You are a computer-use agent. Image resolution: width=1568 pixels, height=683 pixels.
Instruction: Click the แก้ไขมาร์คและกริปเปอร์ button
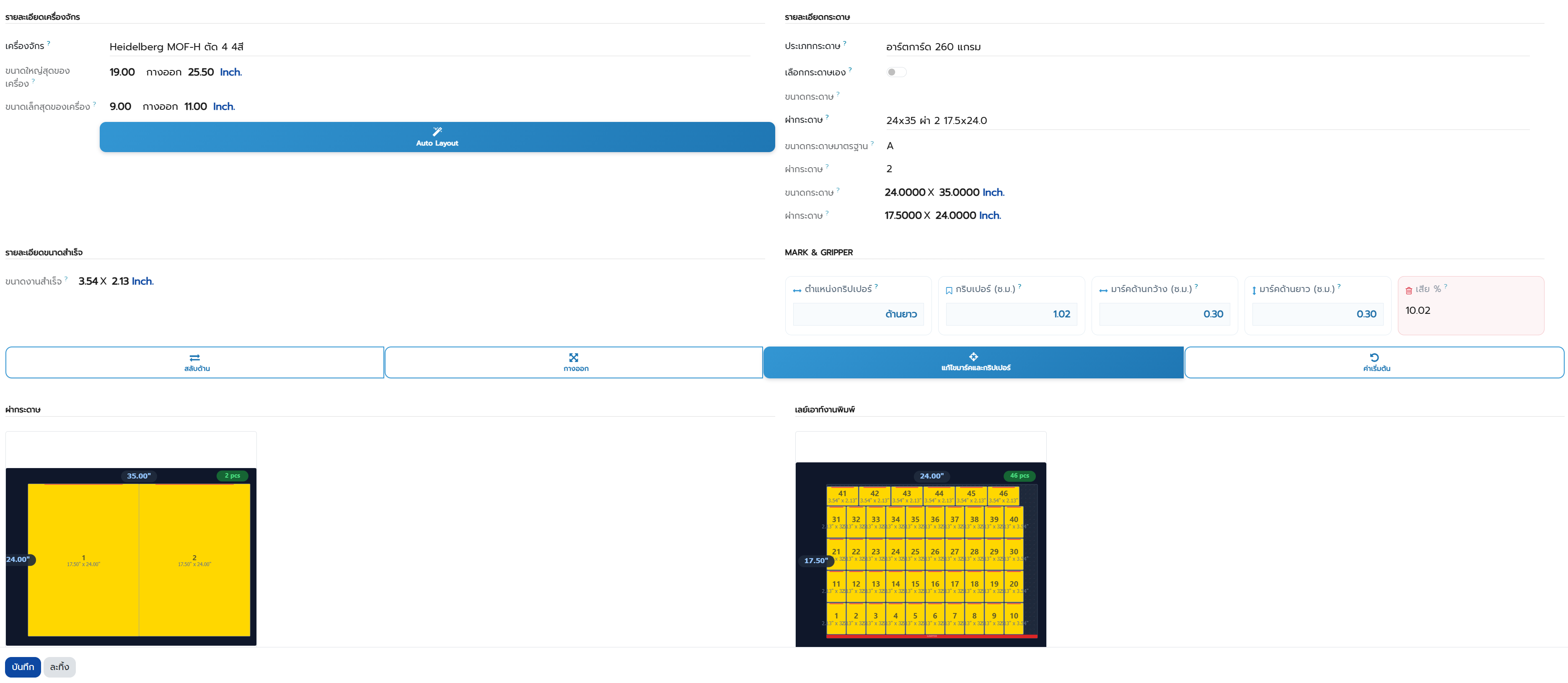(973, 362)
